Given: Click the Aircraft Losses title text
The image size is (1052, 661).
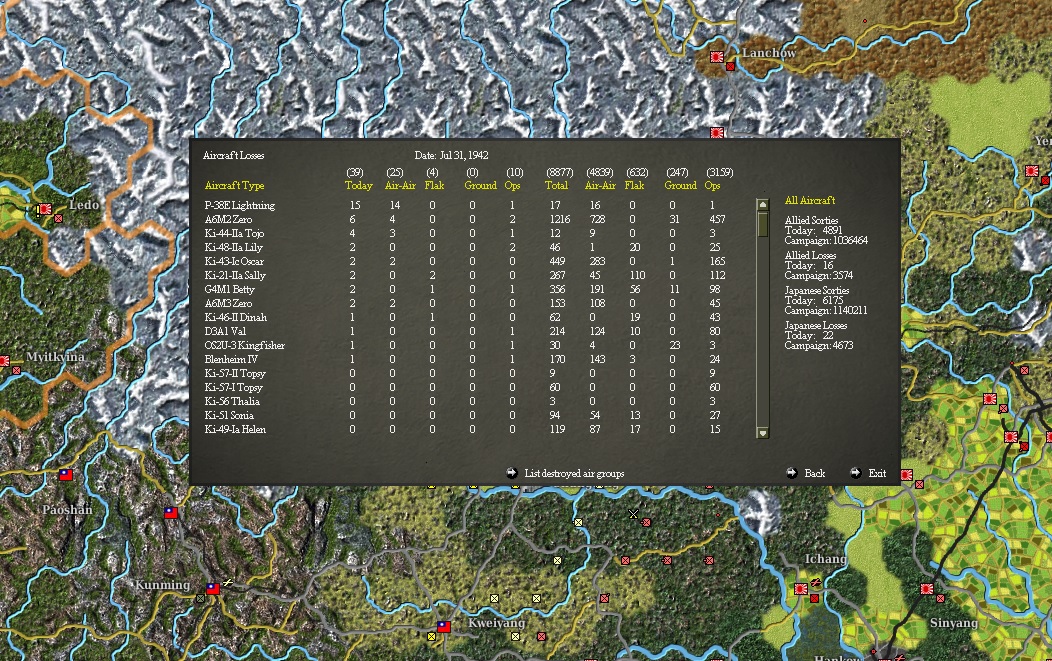Looking at the screenshot, I should pos(233,155).
